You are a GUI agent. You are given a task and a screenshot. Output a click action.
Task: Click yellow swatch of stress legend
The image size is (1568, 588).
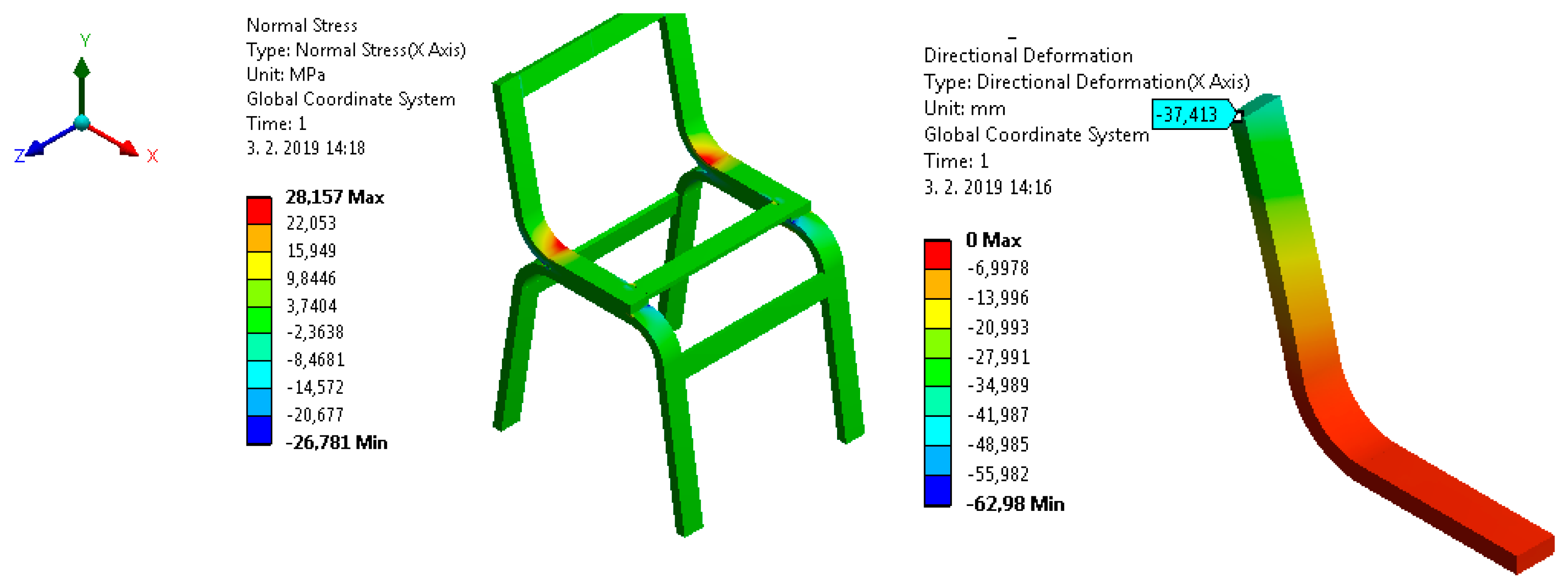[259, 266]
